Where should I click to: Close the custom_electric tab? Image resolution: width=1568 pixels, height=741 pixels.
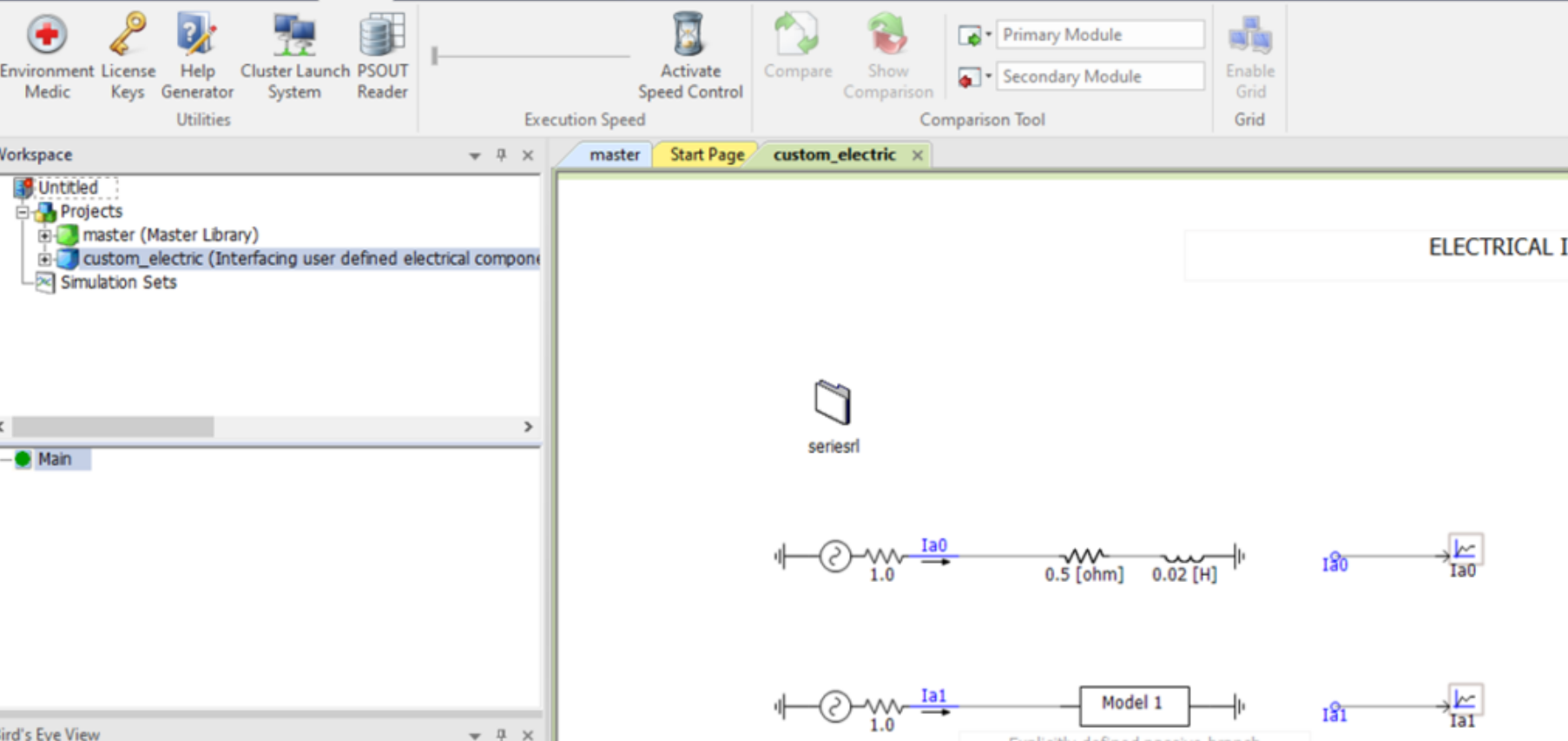(x=917, y=155)
